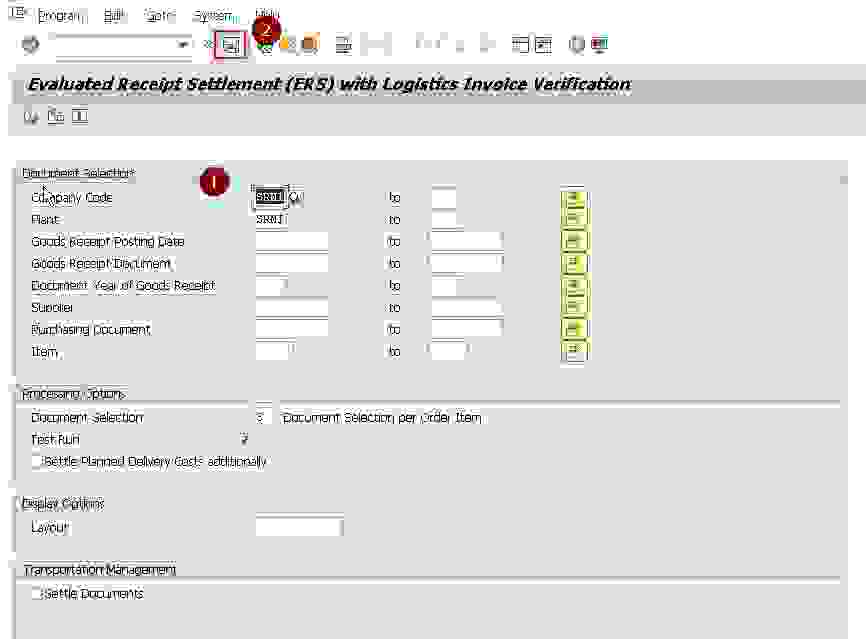Click the Get Variant icon
The image size is (866, 639).
pyautogui.click(x=55, y=117)
